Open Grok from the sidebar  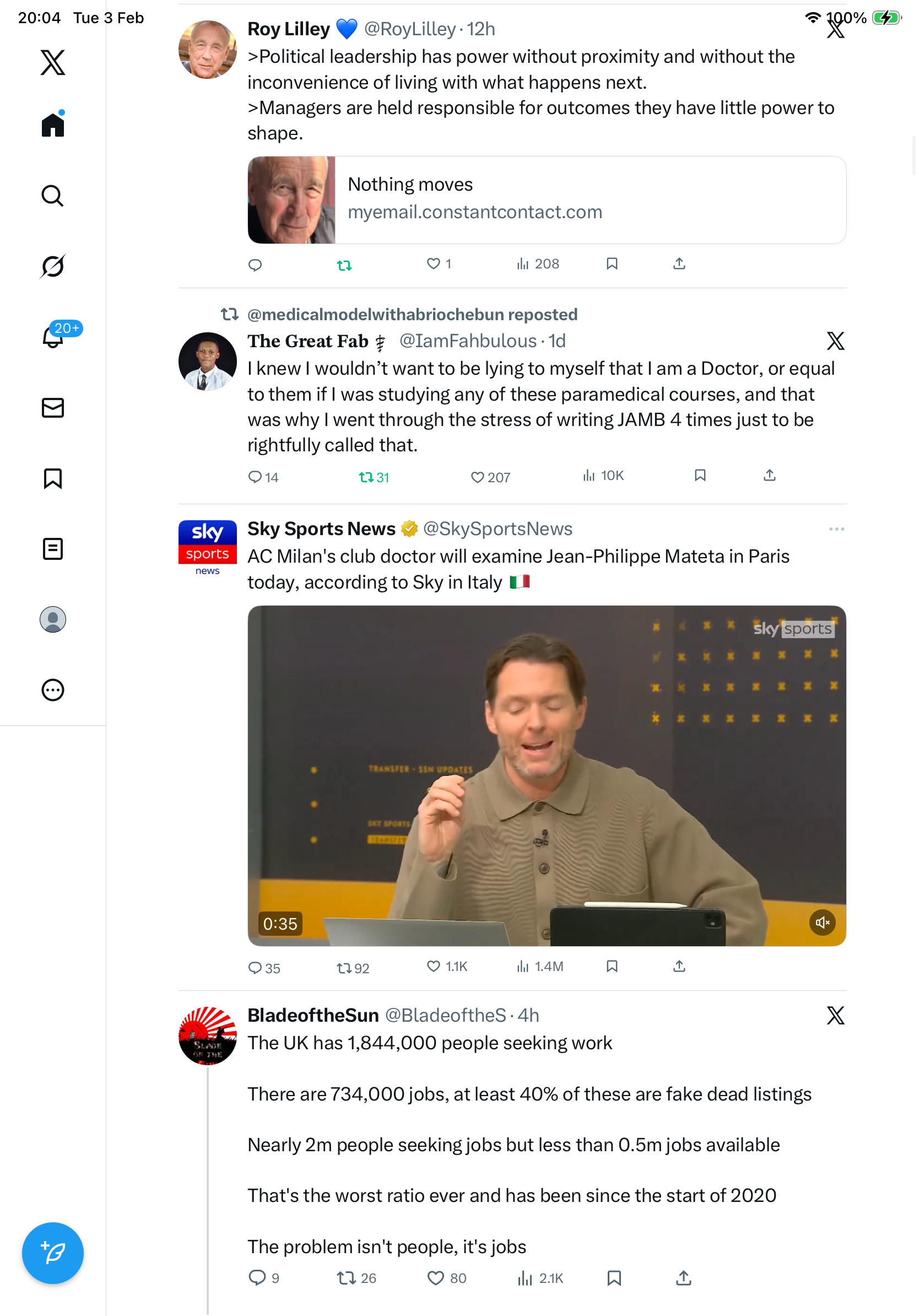(53, 266)
